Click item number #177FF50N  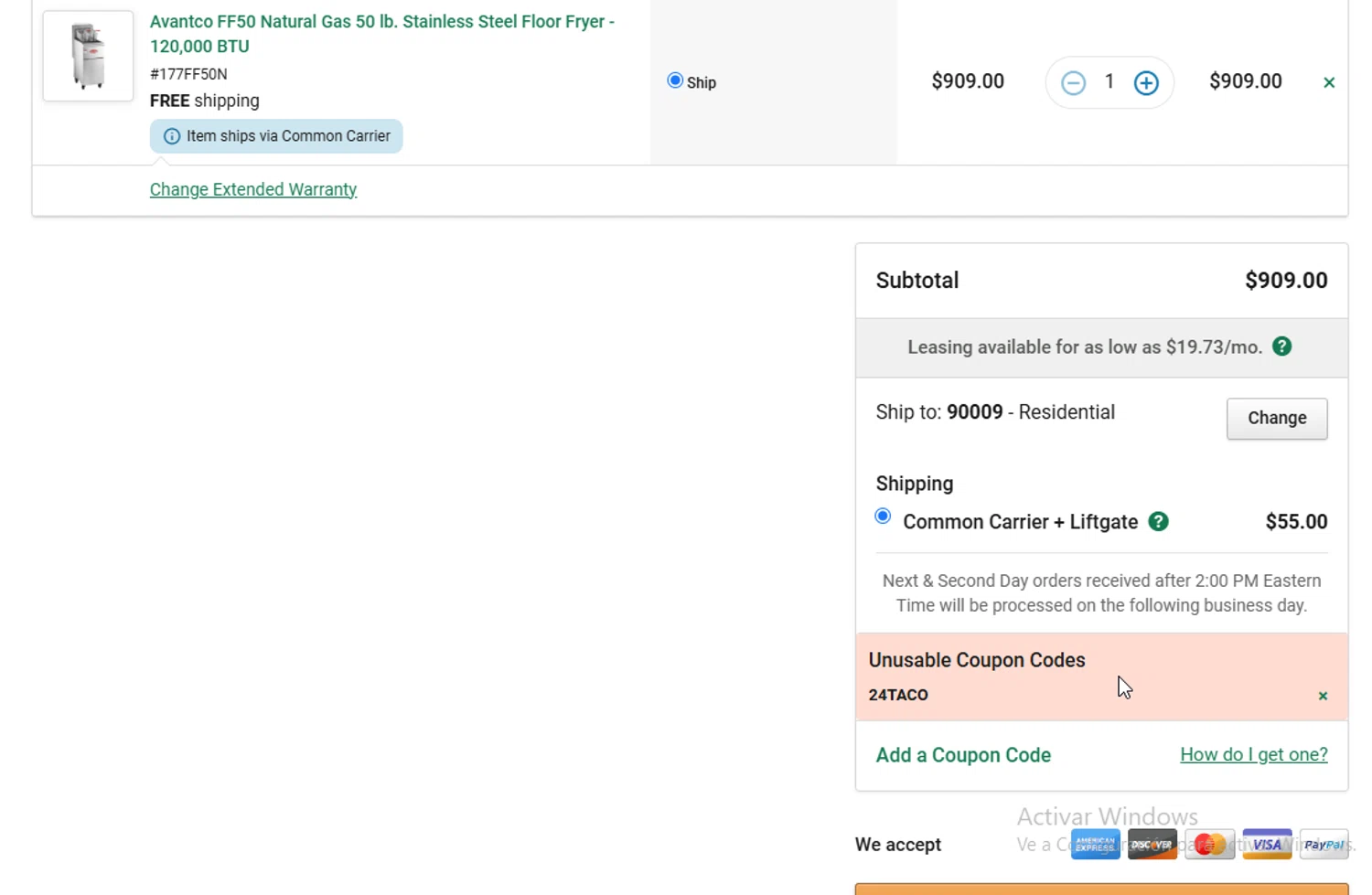pos(188,74)
